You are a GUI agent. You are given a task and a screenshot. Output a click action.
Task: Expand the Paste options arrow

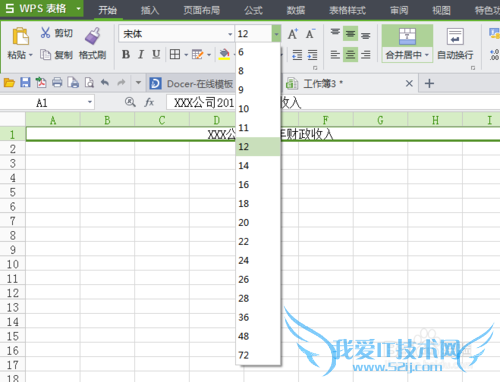point(31,55)
